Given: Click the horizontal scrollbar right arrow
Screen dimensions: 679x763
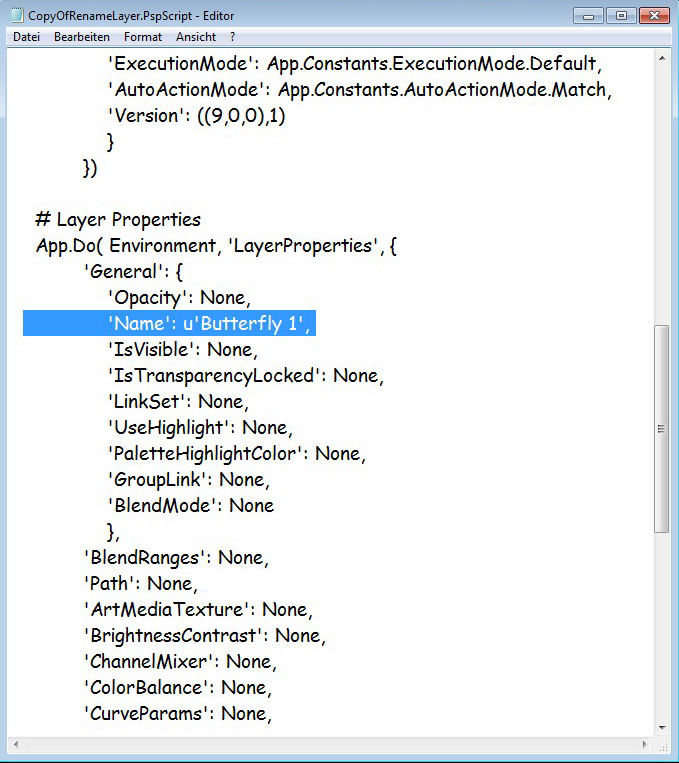Looking at the screenshot, I should pos(645,744).
